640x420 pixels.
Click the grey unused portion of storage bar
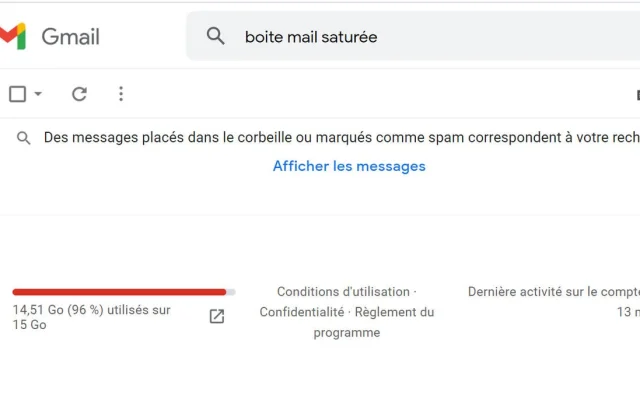pyautogui.click(x=231, y=292)
